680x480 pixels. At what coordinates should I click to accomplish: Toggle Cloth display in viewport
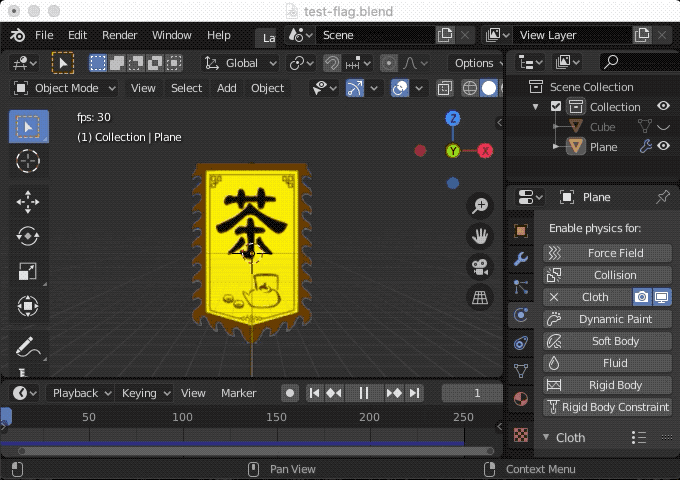661,297
